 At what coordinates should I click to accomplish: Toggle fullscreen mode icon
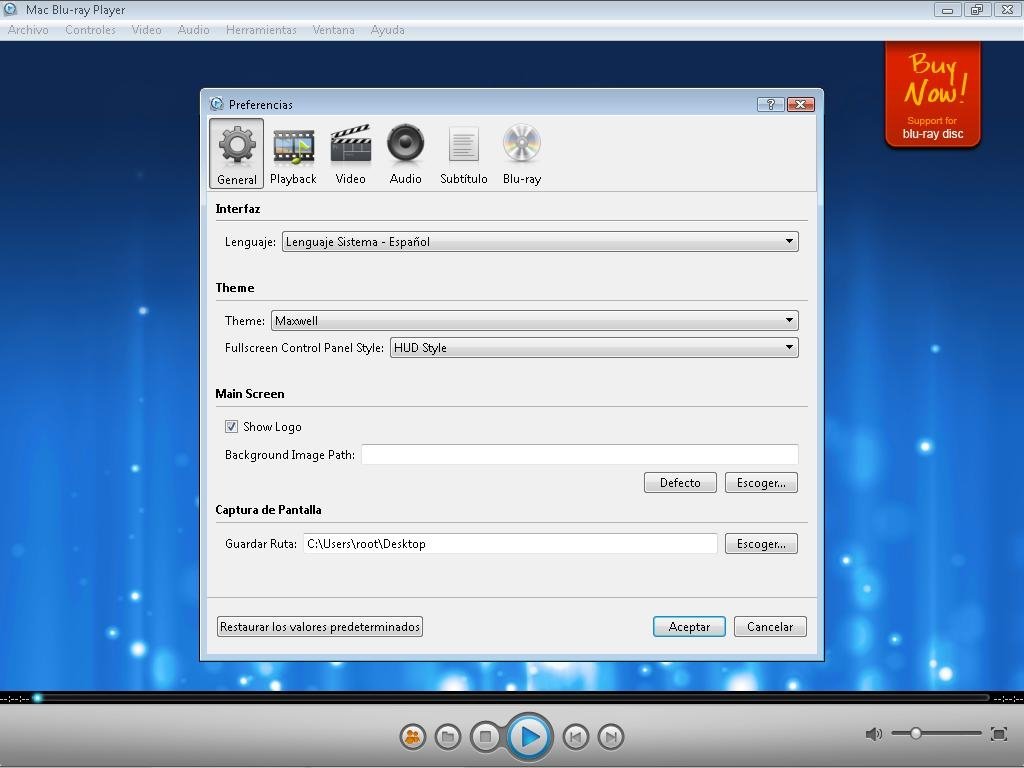998,734
